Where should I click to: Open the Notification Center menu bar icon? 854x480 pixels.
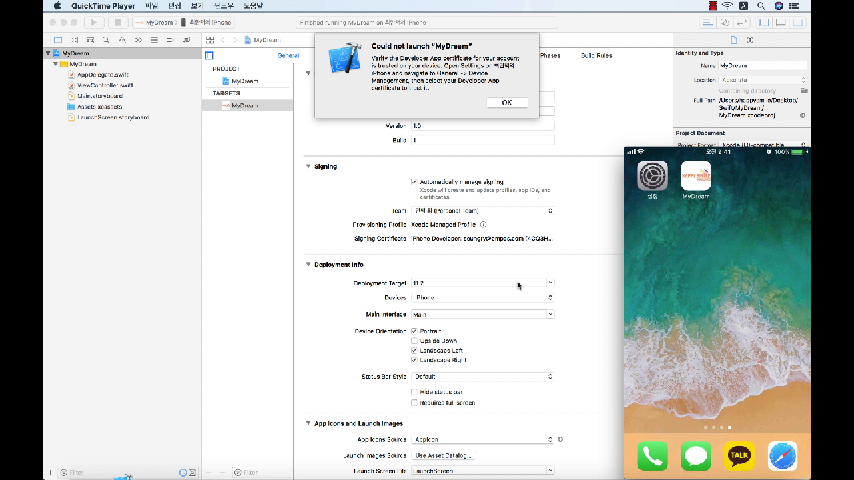[794, 5]
